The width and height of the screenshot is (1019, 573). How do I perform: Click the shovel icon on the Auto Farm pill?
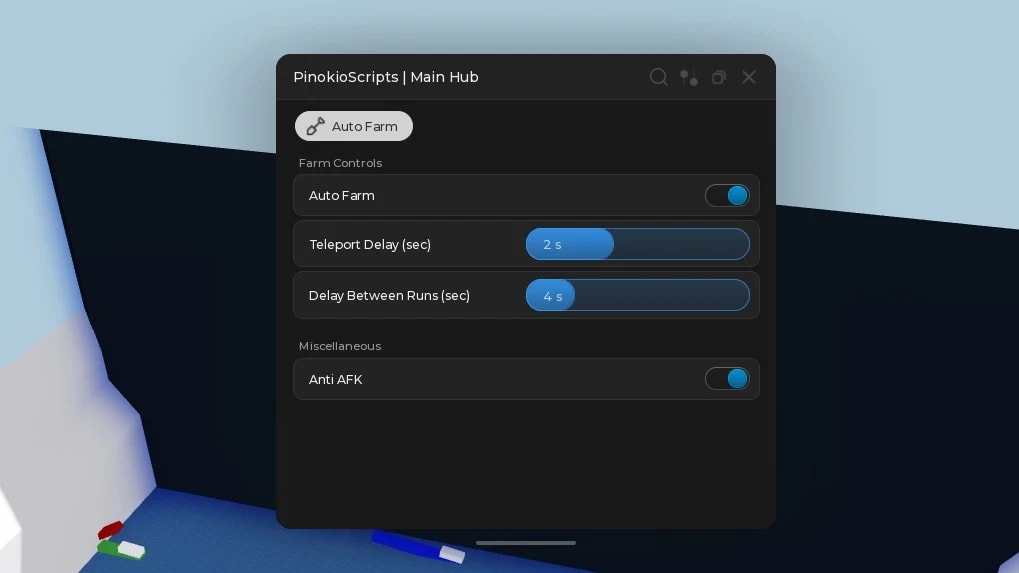pos(315,126)
